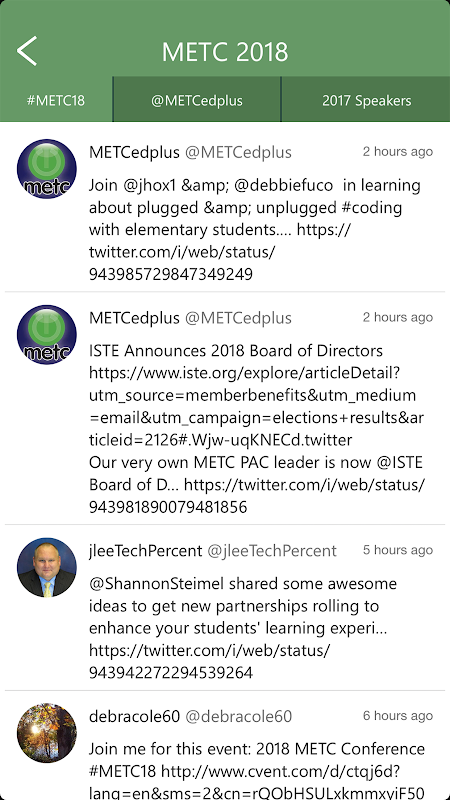450x800 pixels.
Task: Tap the @debracole60 handle
Action: pos(238,716)
